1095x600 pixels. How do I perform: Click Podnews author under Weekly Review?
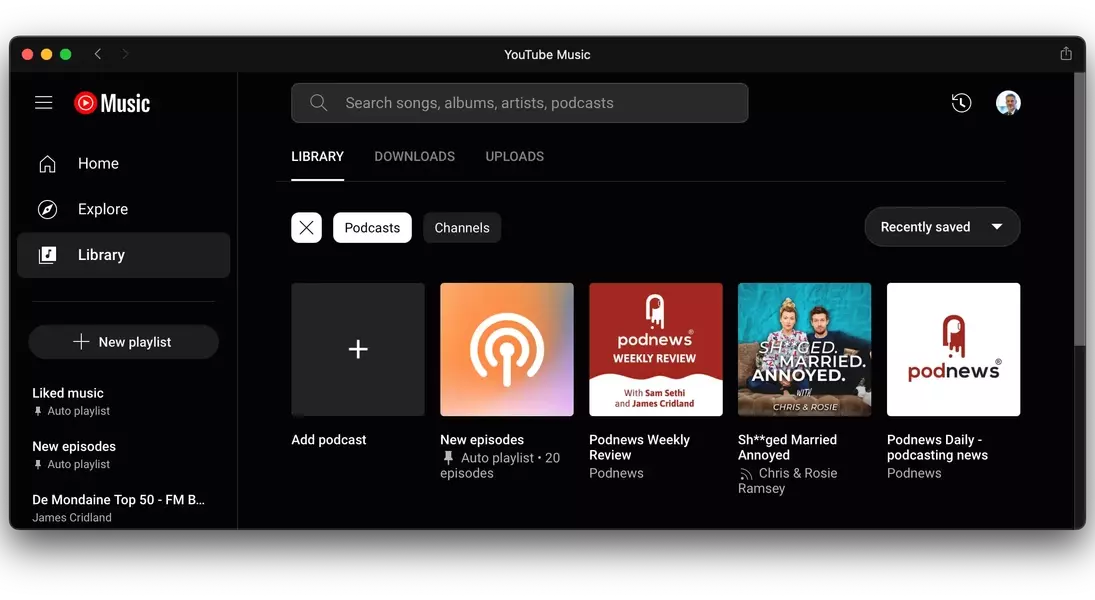tap(617, 473)
